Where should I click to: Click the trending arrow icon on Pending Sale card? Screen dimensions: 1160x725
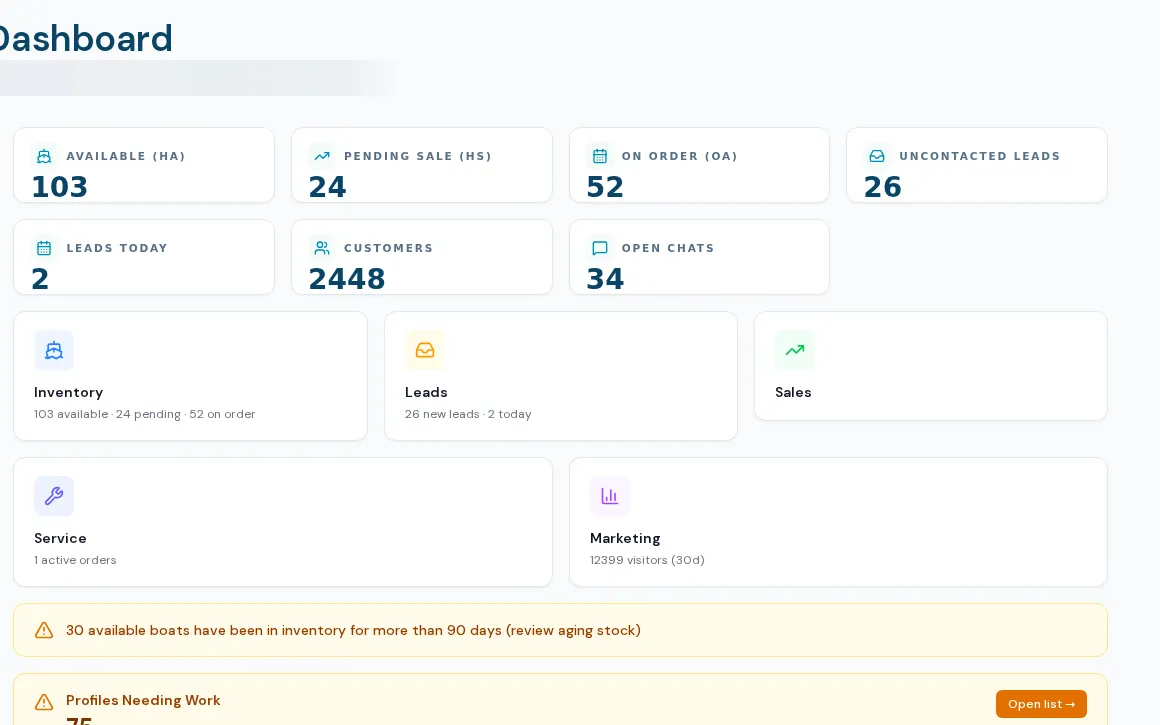(x=322, y=156)
